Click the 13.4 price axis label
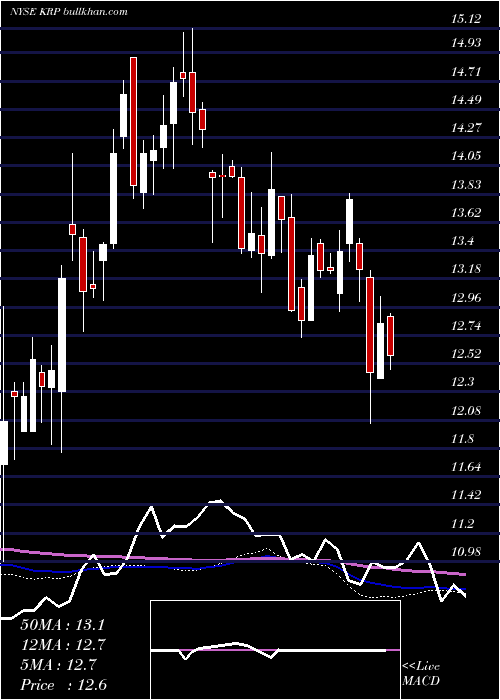This screenshot has width=500, height=700. 463,241
